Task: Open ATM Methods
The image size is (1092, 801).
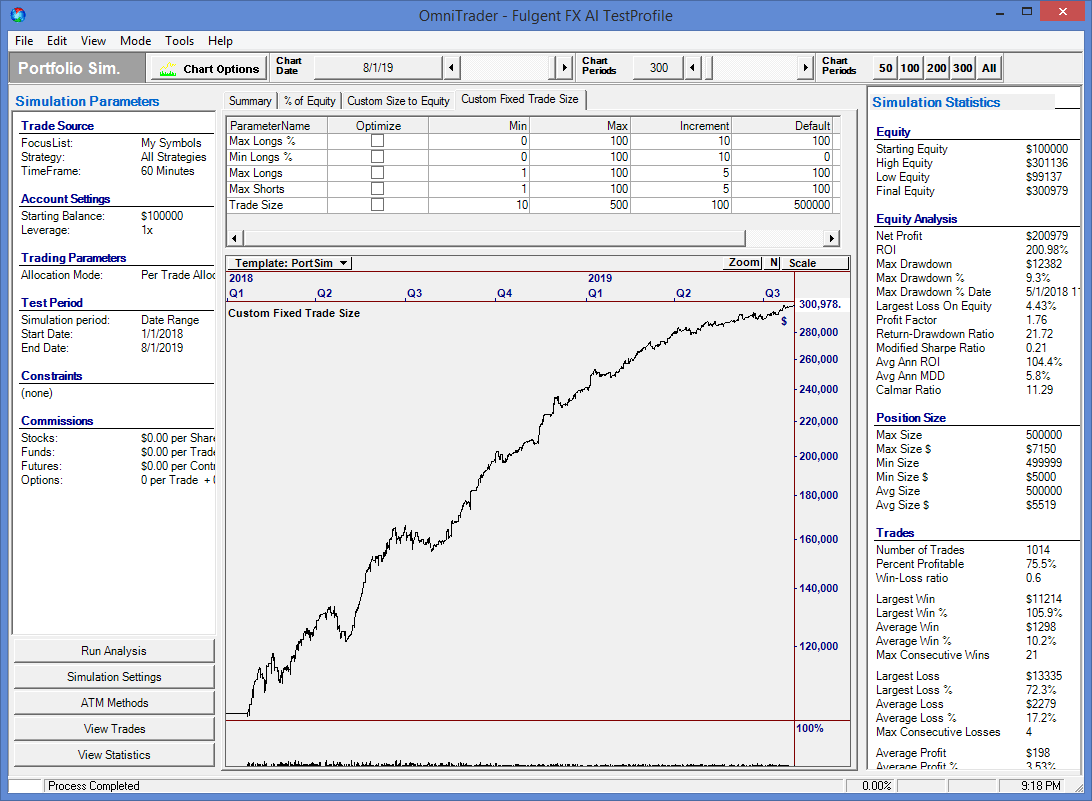Action: [x=114, y=703]
